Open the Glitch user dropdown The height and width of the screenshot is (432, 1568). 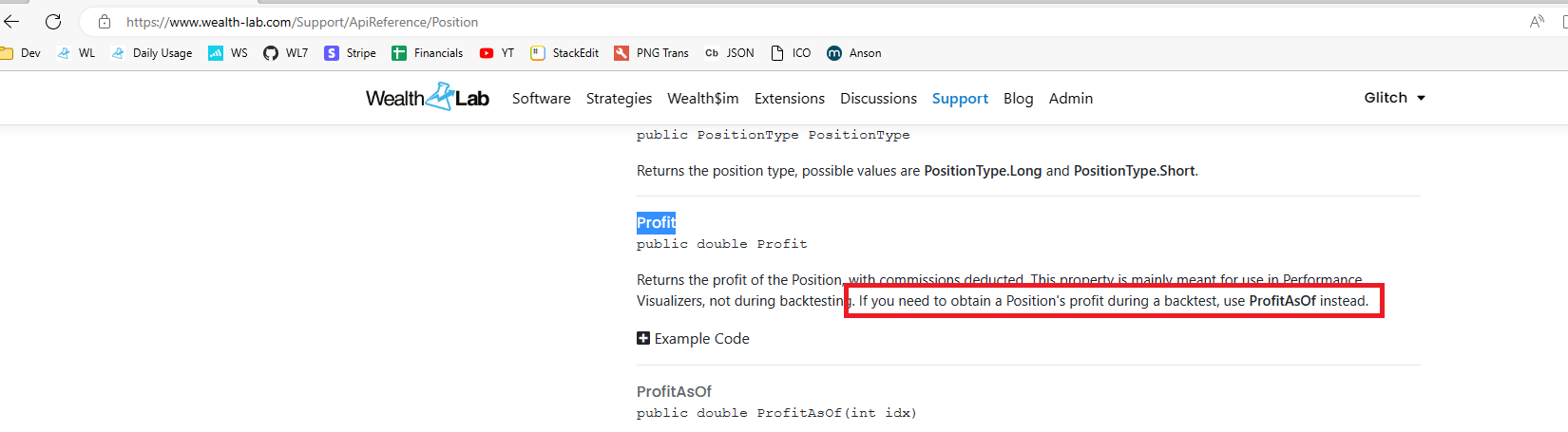click(1394, 98)
